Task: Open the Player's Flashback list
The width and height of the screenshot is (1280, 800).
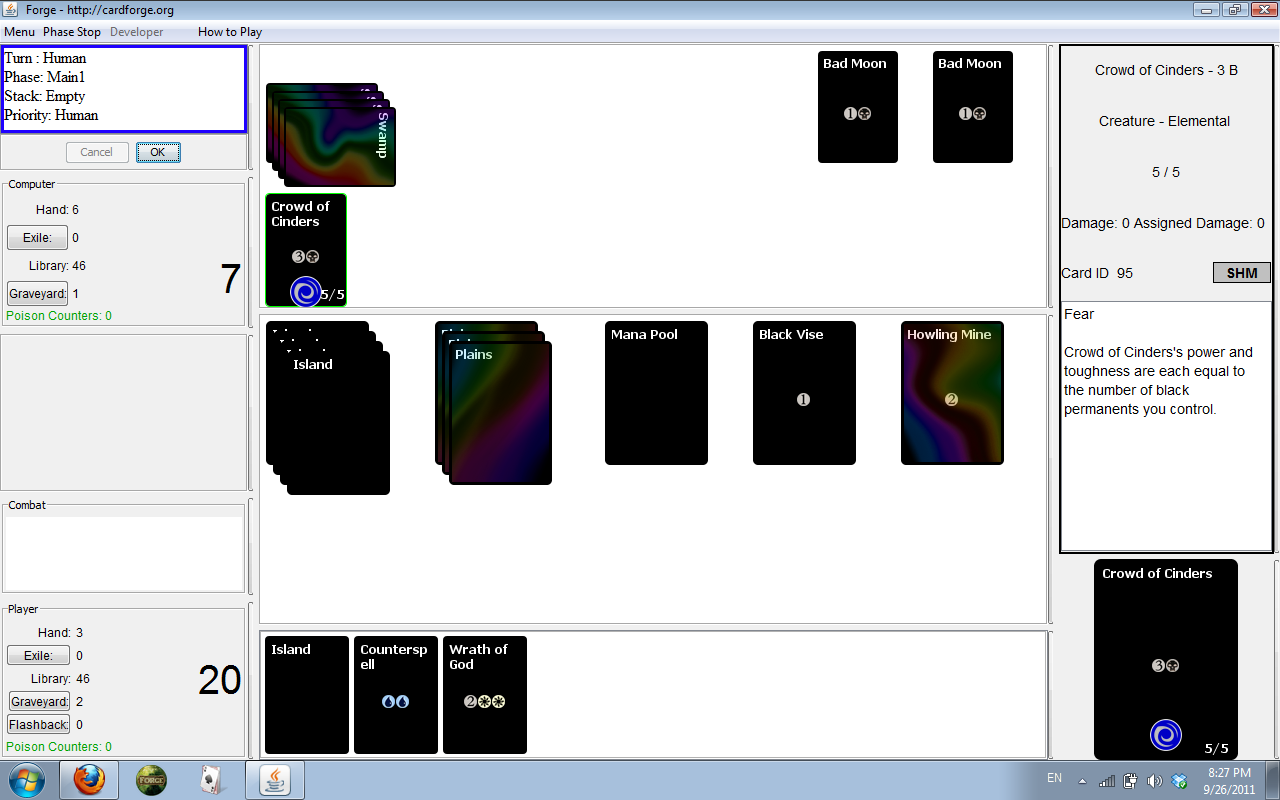Action: pyautogui.click(x=38, y=725)
